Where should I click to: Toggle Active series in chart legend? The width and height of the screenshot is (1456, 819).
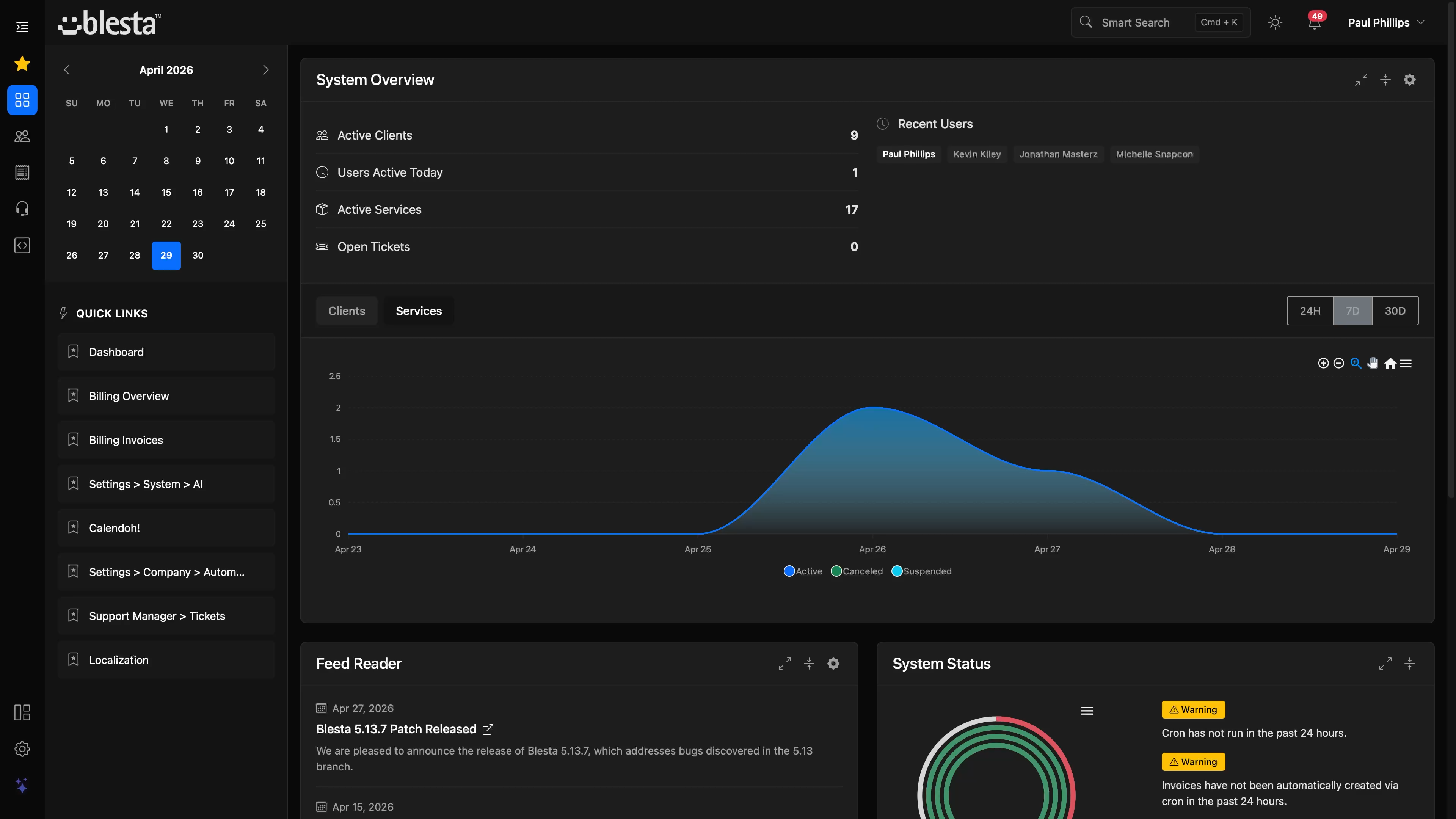(x=803, y=571)
